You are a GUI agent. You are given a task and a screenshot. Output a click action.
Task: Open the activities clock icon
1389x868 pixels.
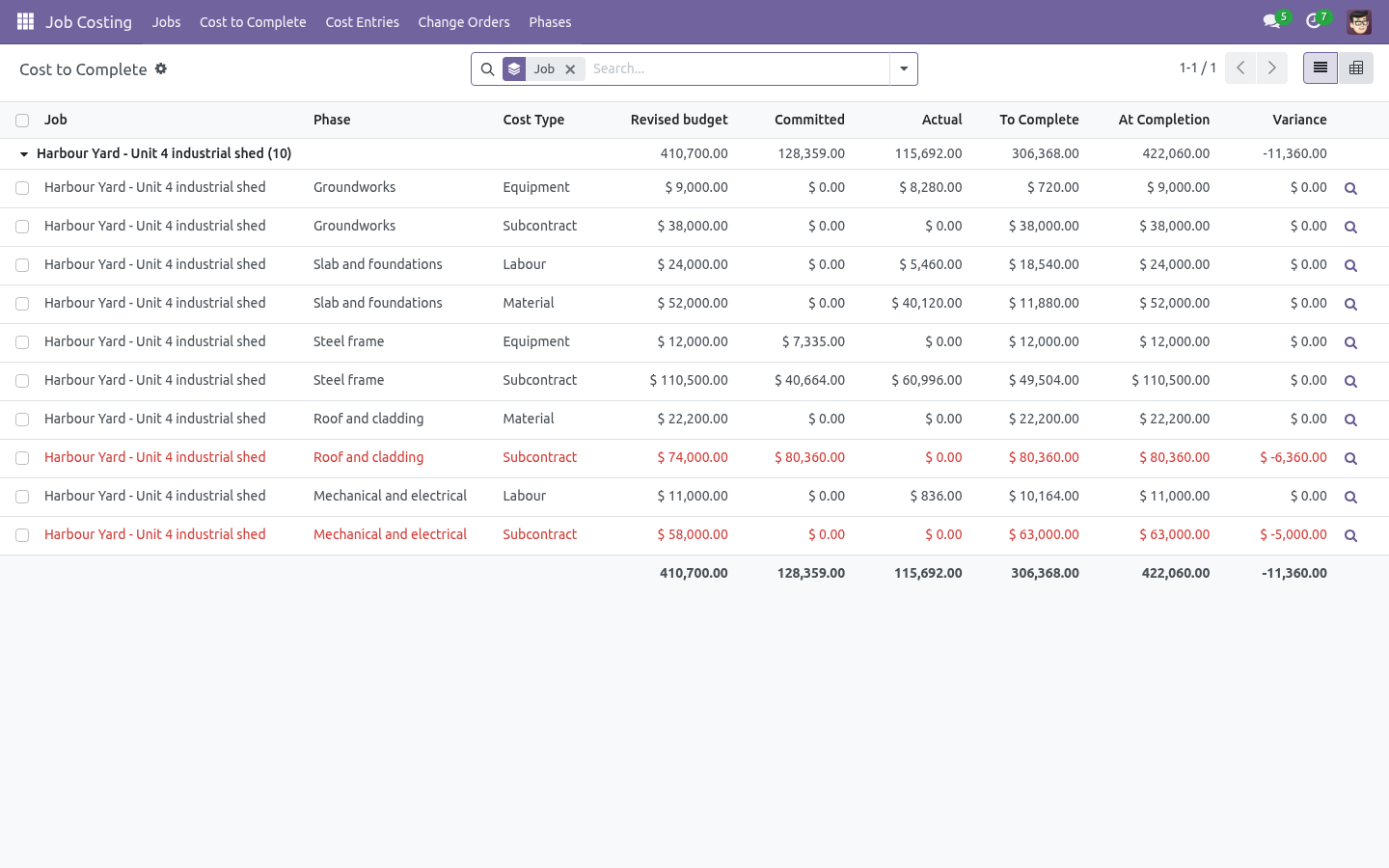point(1313,21)
